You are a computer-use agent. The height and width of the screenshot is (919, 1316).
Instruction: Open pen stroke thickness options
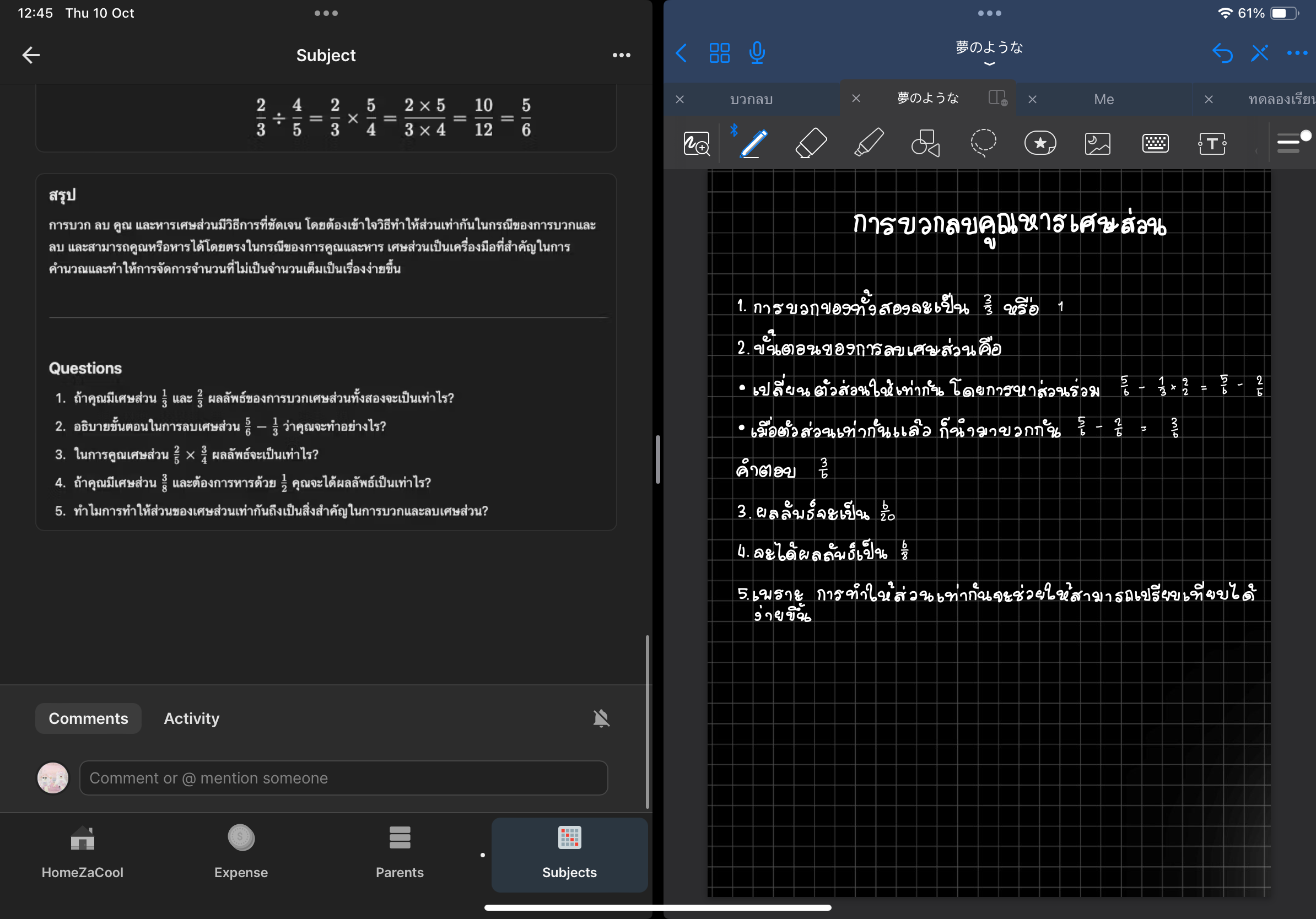(1290, 143)
